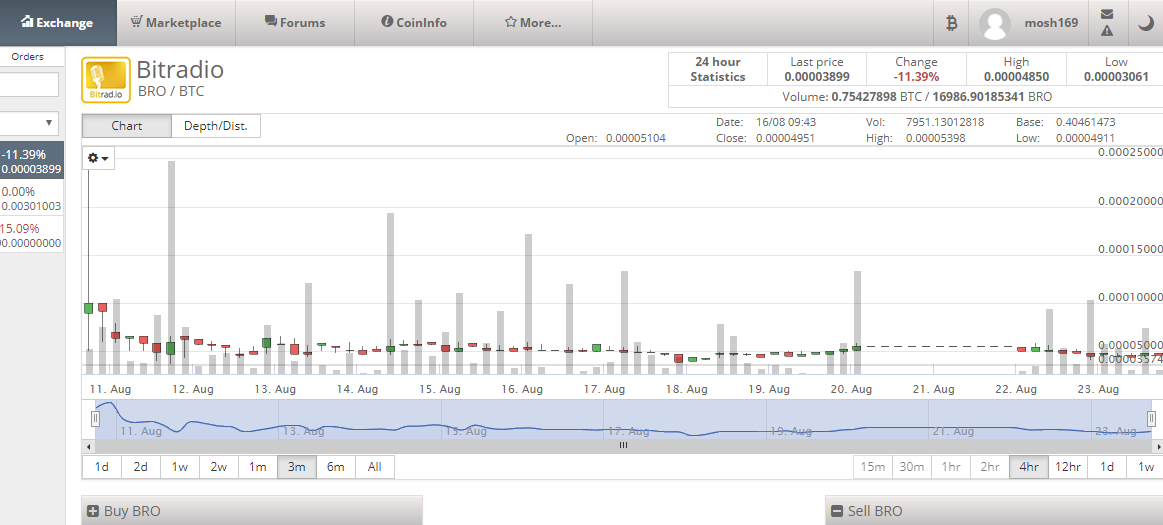Set candle interval to 2hr
Image resolution: width=1163 pixels, height=525 pixels.
(989, 466)
